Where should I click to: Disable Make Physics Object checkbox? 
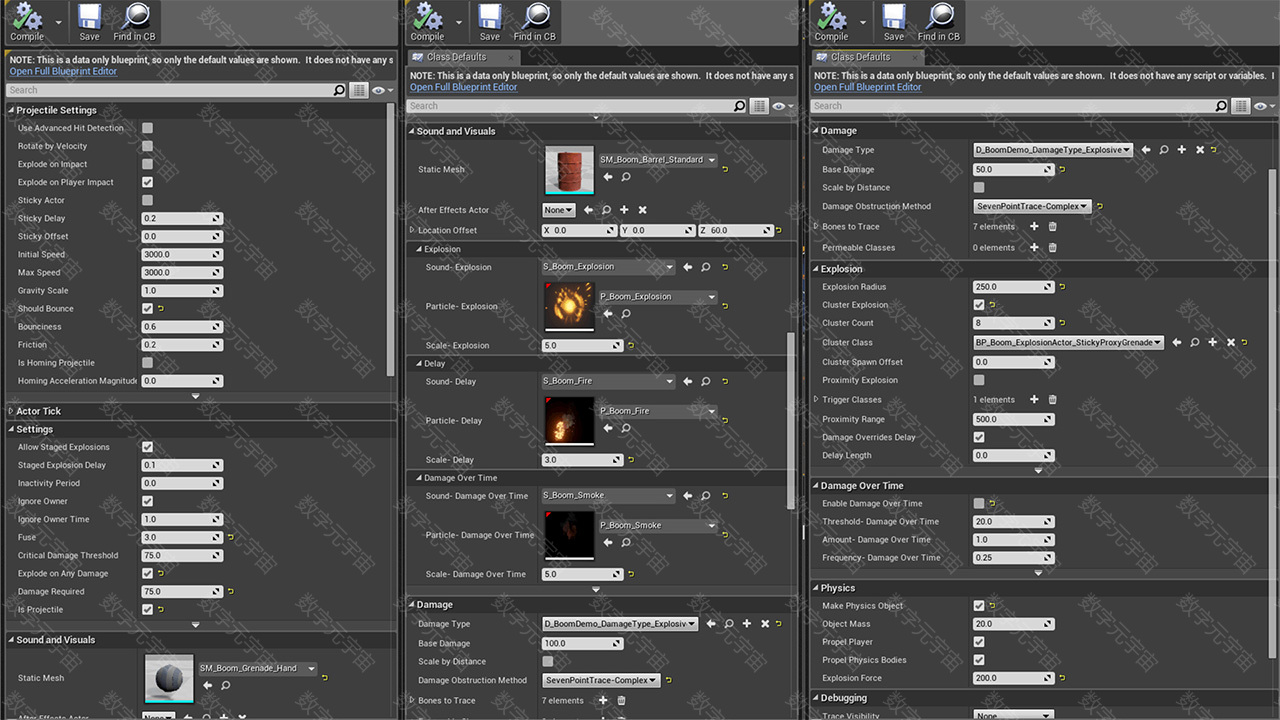coord(978,606)
